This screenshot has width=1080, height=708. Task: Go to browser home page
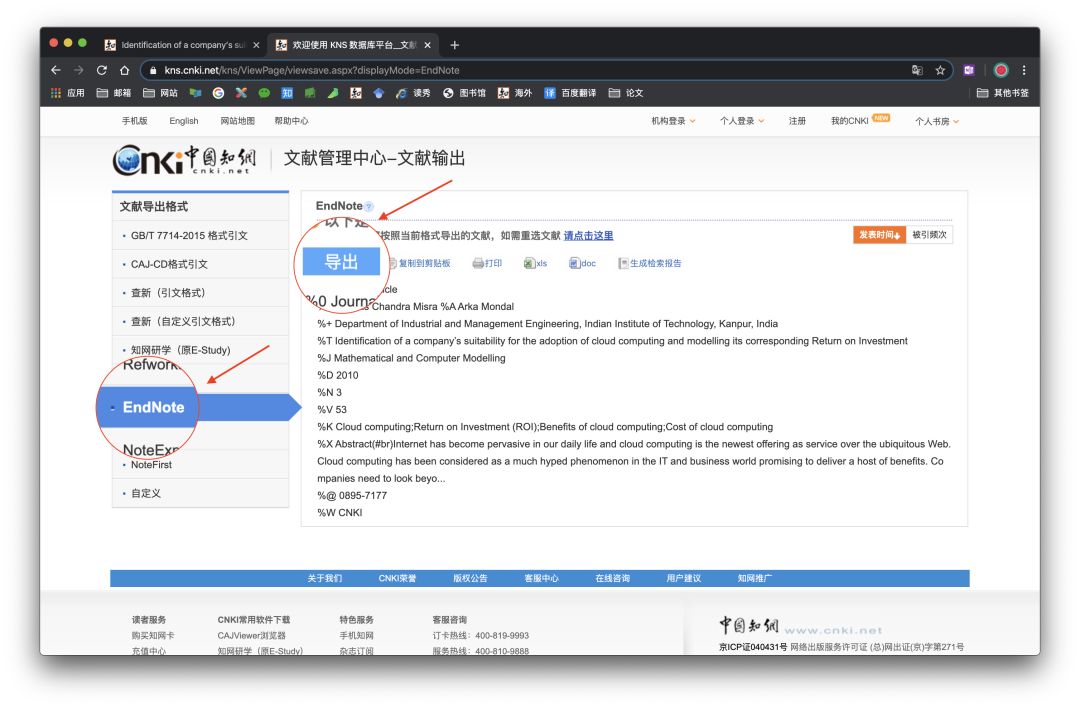pyautogui.click(x=125, y=70)
